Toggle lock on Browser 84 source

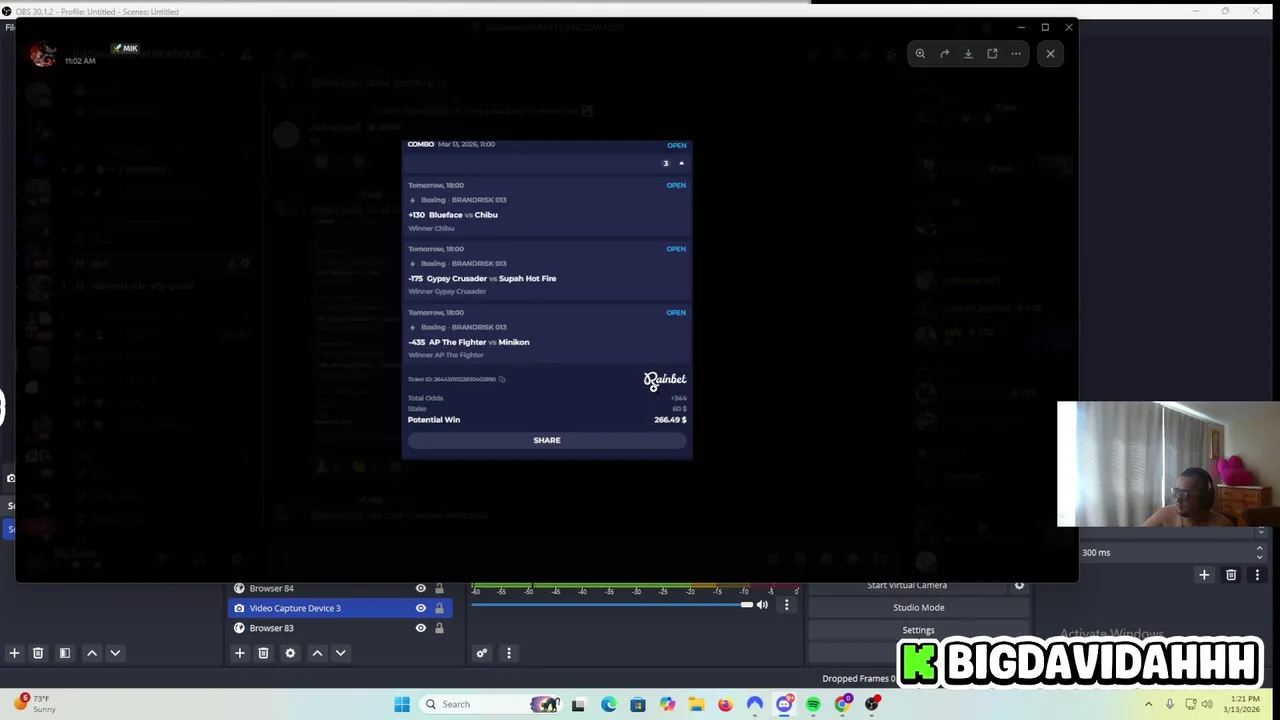(439, 588)
